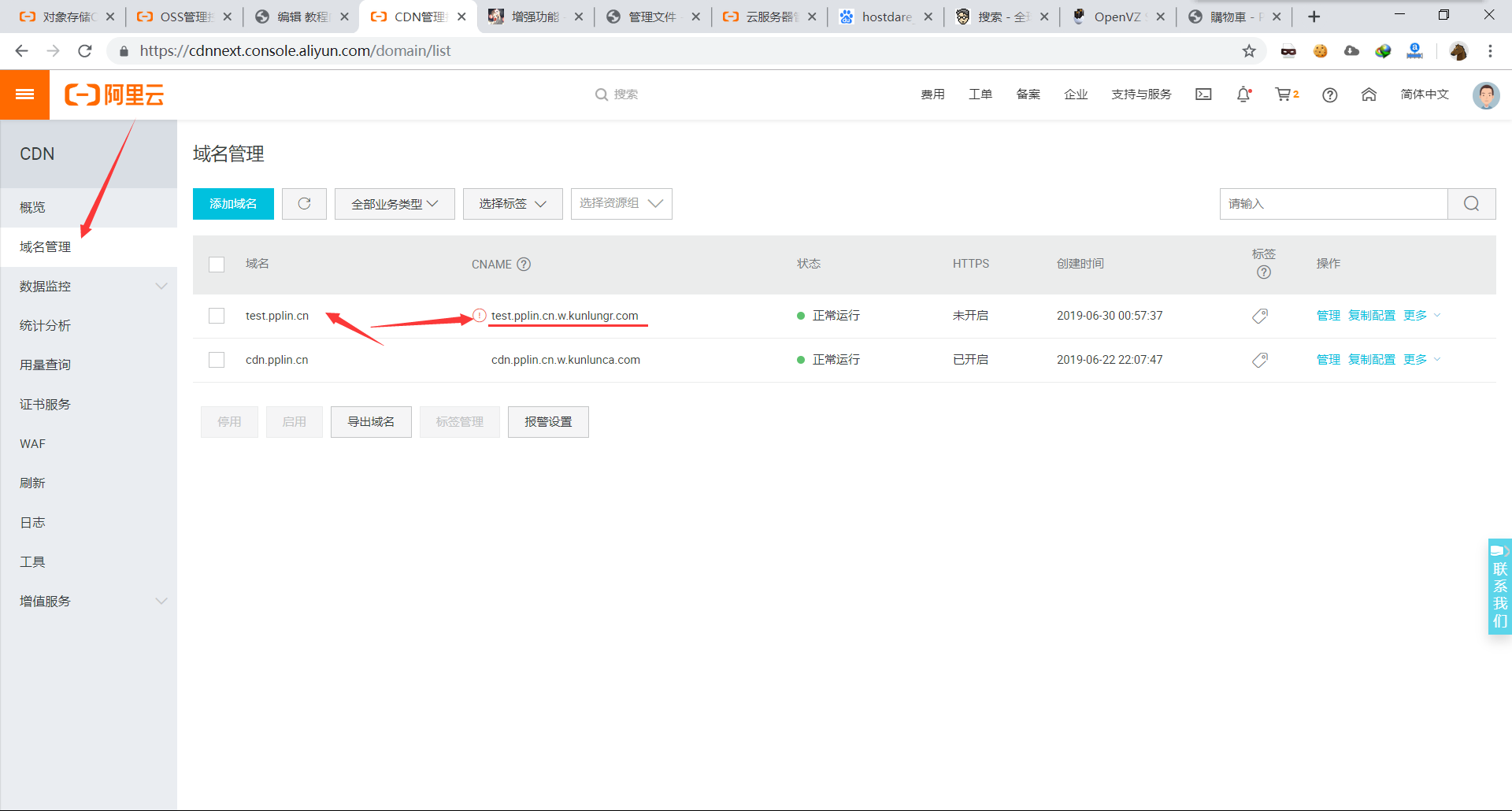1512x811 pixels.
Task: Click the 添加域名 button
Action: [232, 203]
